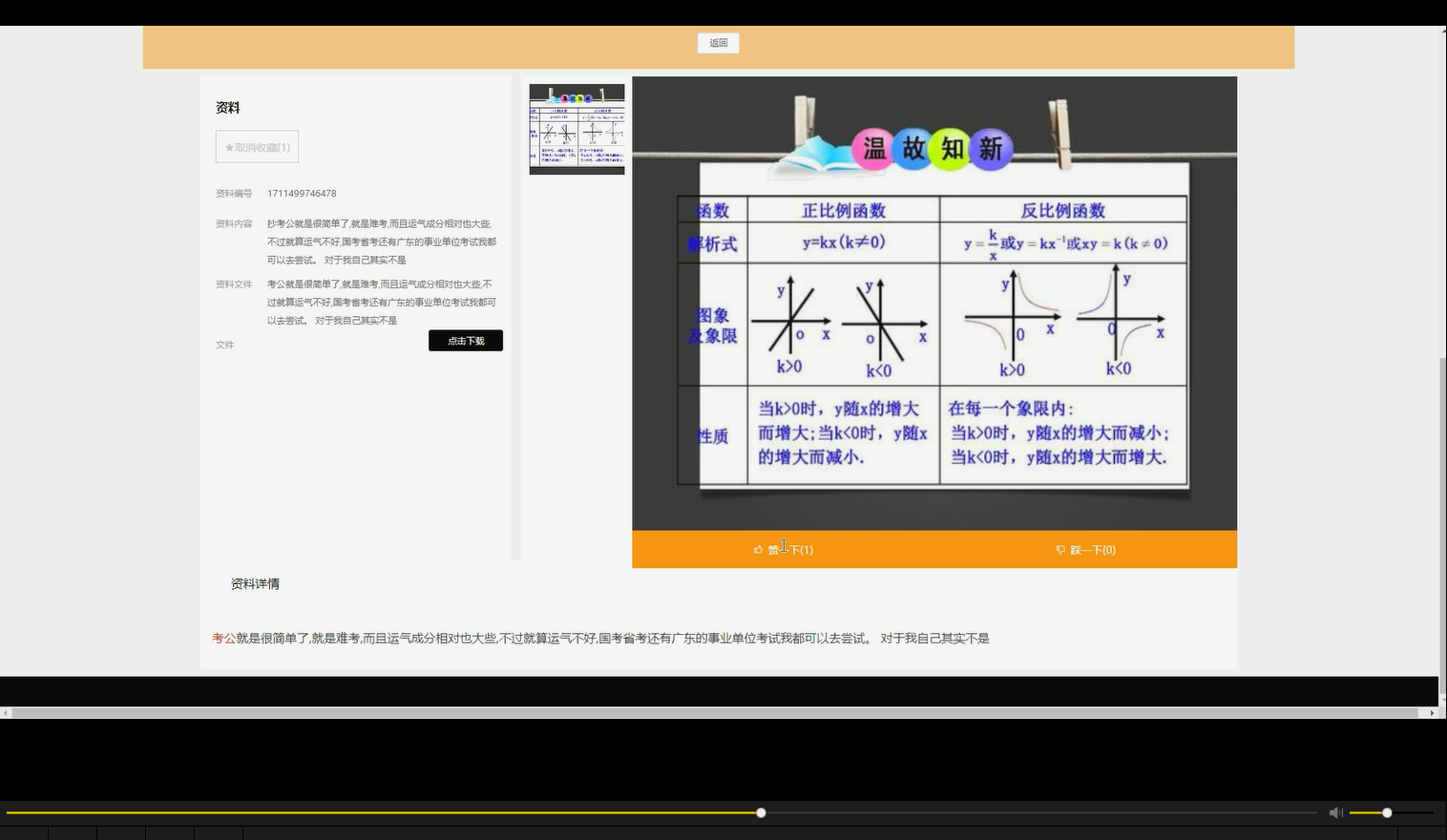This screenshot has width=1447, height=840.
Task: Click the left arrow of the bottom scrollbar
Action: 6,713
